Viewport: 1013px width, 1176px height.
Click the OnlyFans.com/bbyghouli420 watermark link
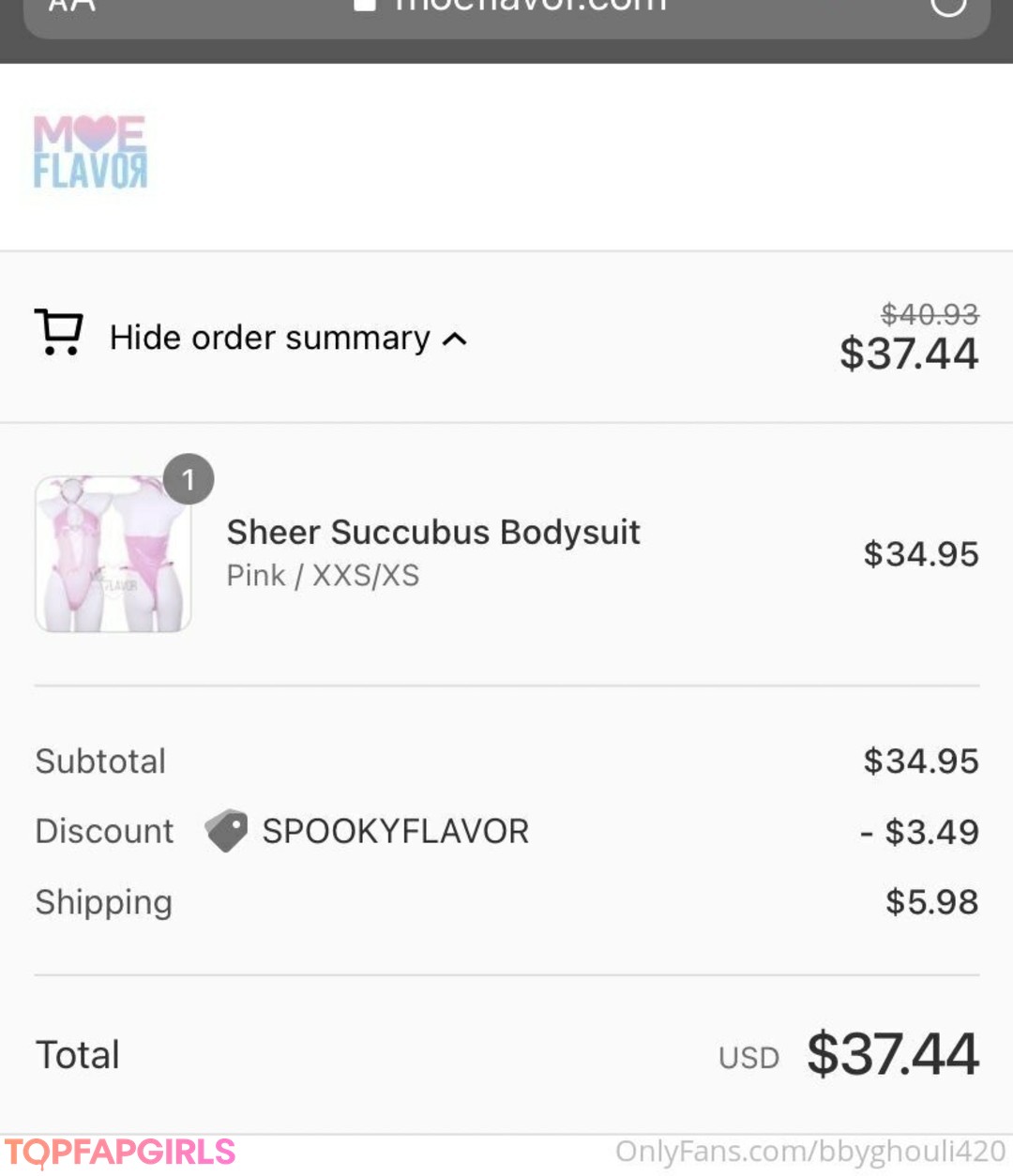click(x=810, y=1152)
